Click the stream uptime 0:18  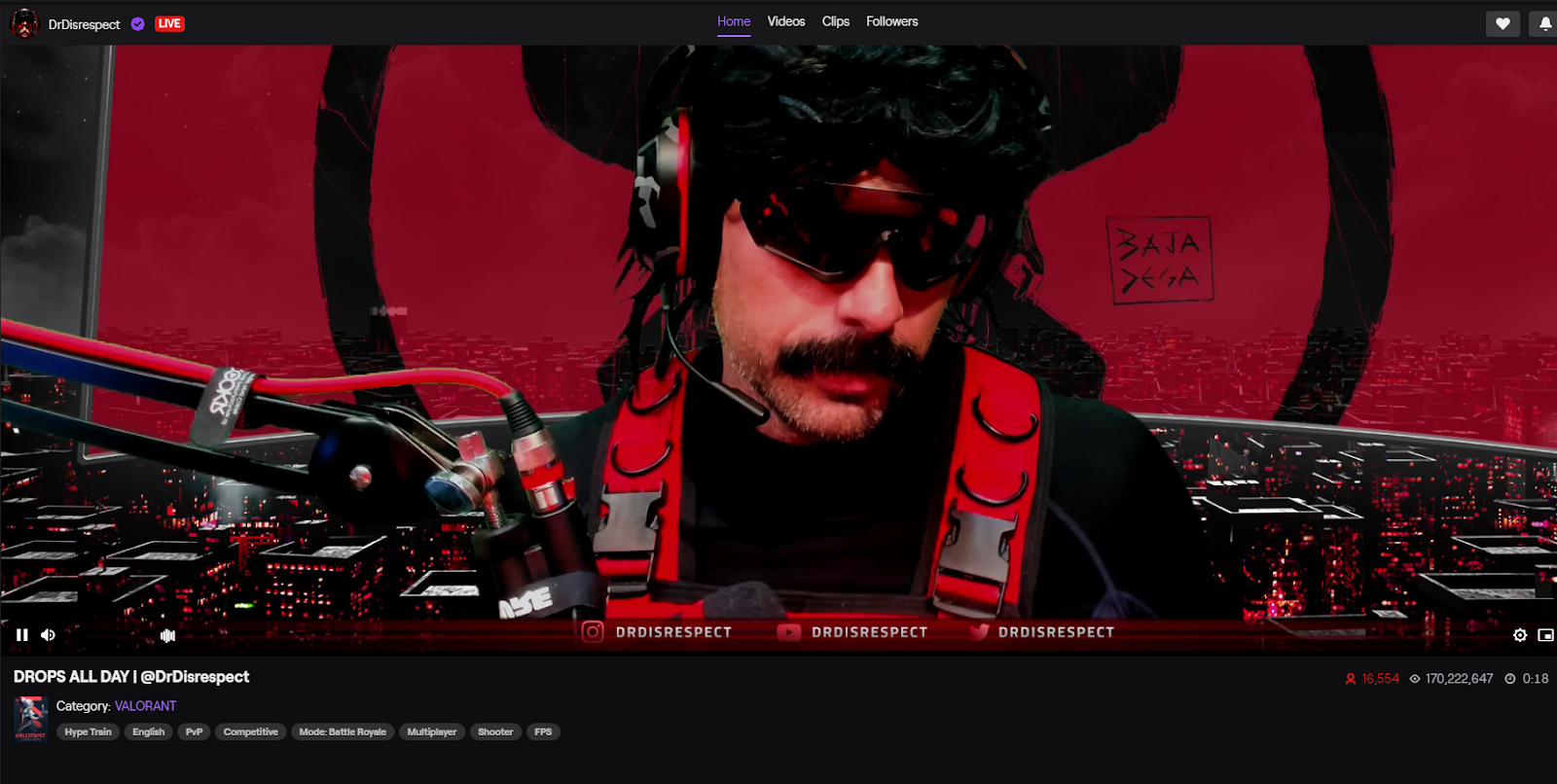pyautogui.click(x=1536, y=679)
